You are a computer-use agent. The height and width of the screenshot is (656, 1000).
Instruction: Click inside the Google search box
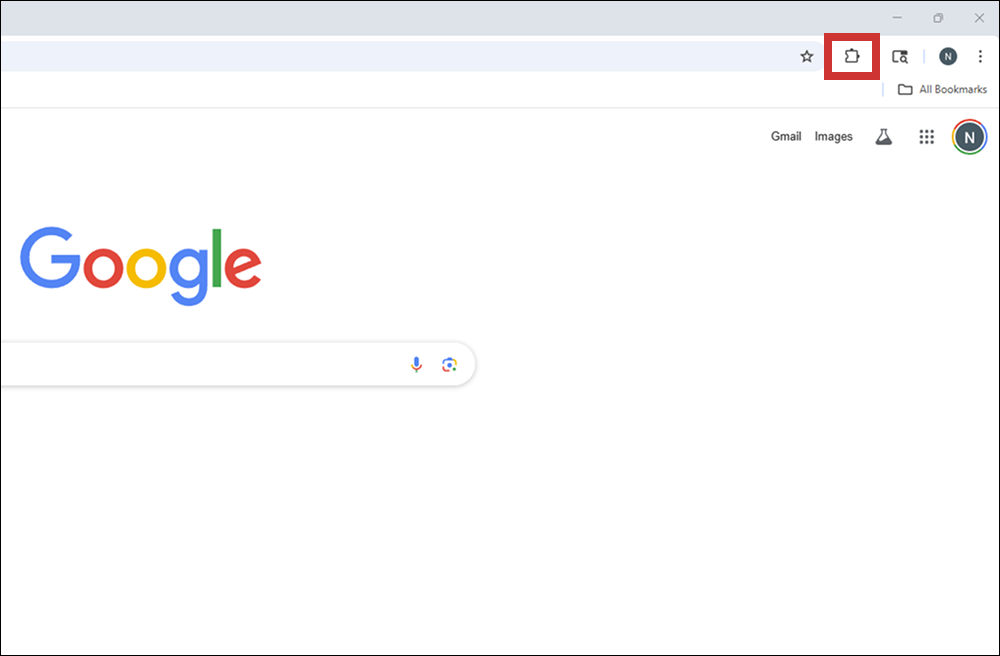pos(238,364)
